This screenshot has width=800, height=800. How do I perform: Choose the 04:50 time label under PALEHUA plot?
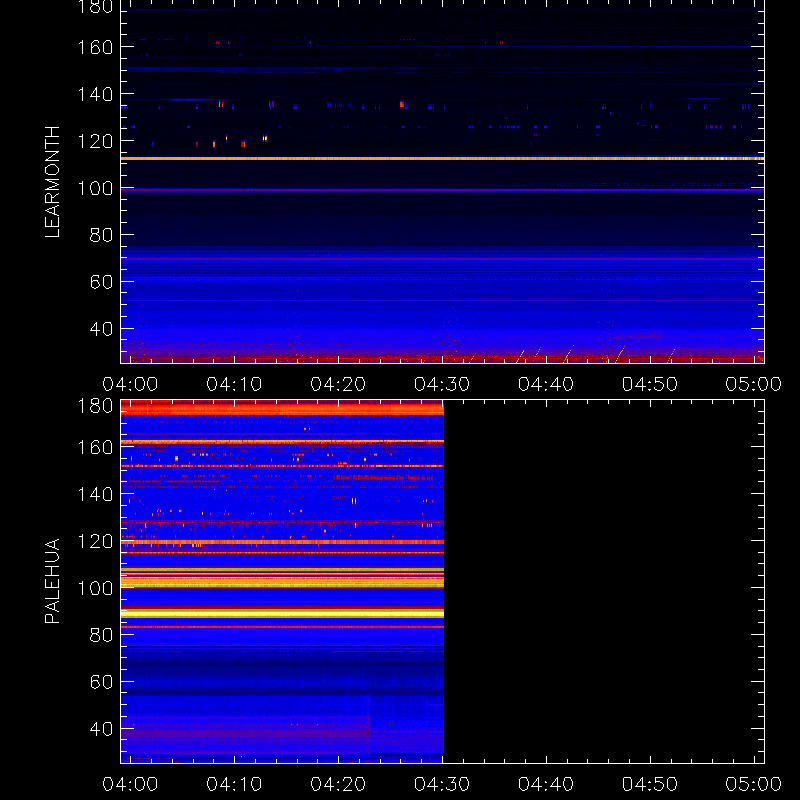(x=650, y=784)
